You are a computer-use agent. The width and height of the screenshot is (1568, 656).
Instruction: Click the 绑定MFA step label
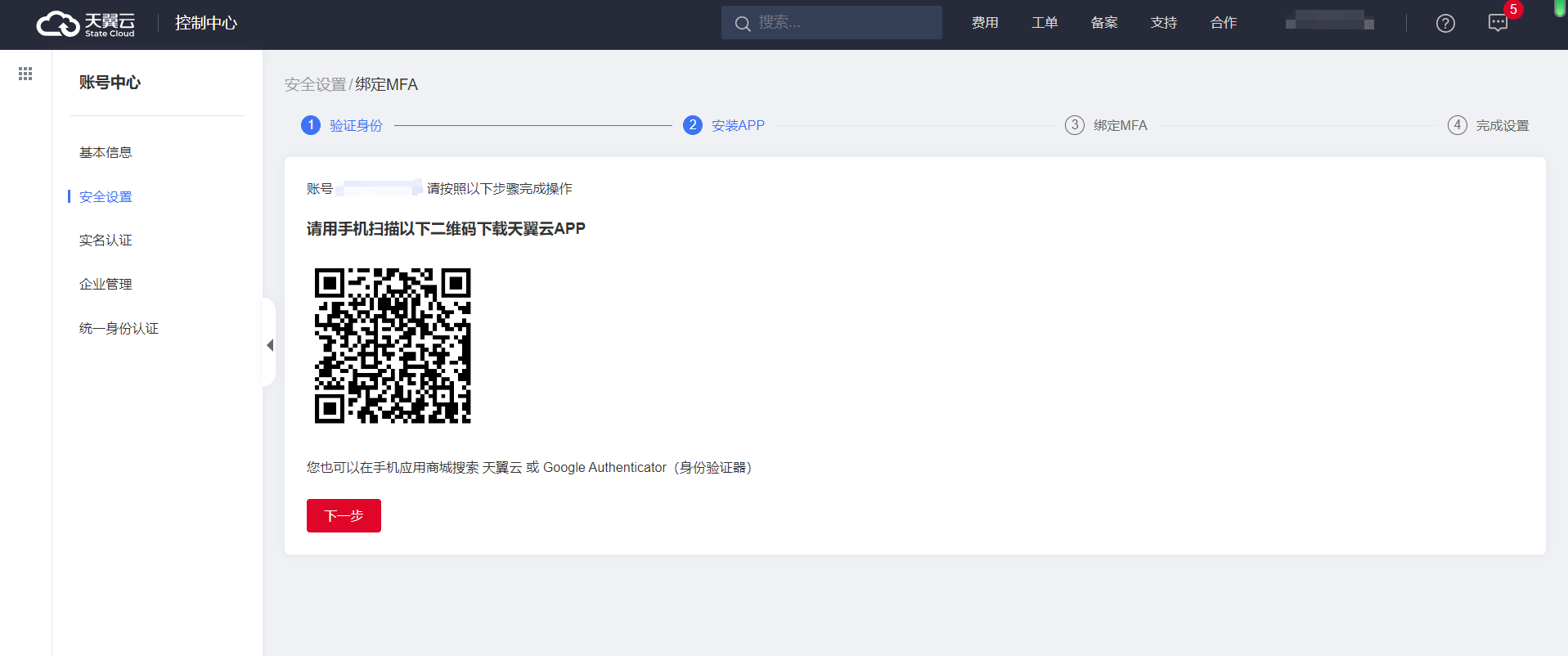(1121, 125)
